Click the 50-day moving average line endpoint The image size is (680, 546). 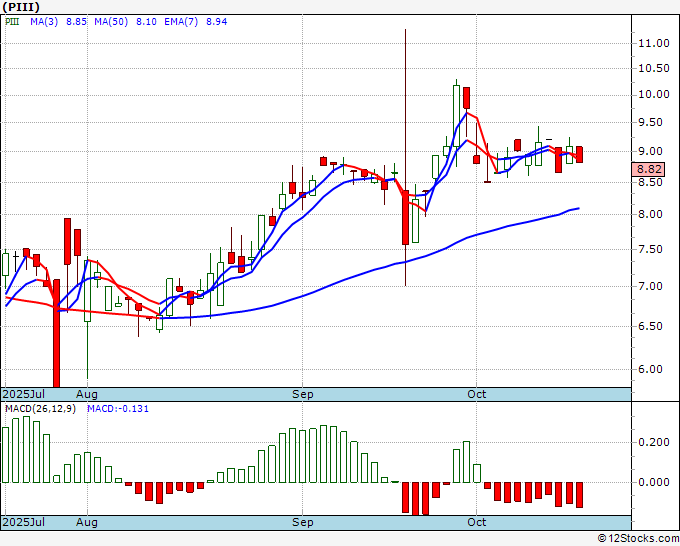tap(579, 209)
